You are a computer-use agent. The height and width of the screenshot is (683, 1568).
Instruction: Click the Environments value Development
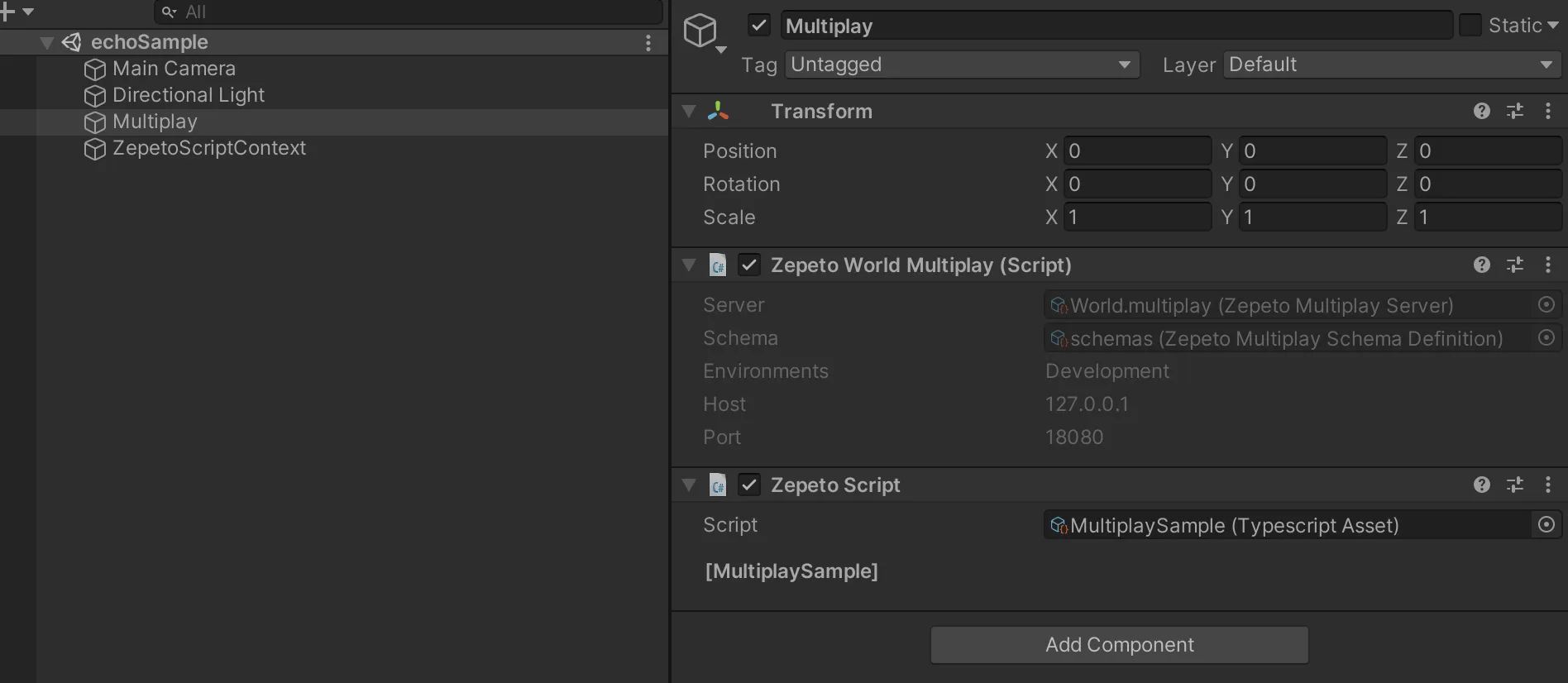coord(1107,371)
